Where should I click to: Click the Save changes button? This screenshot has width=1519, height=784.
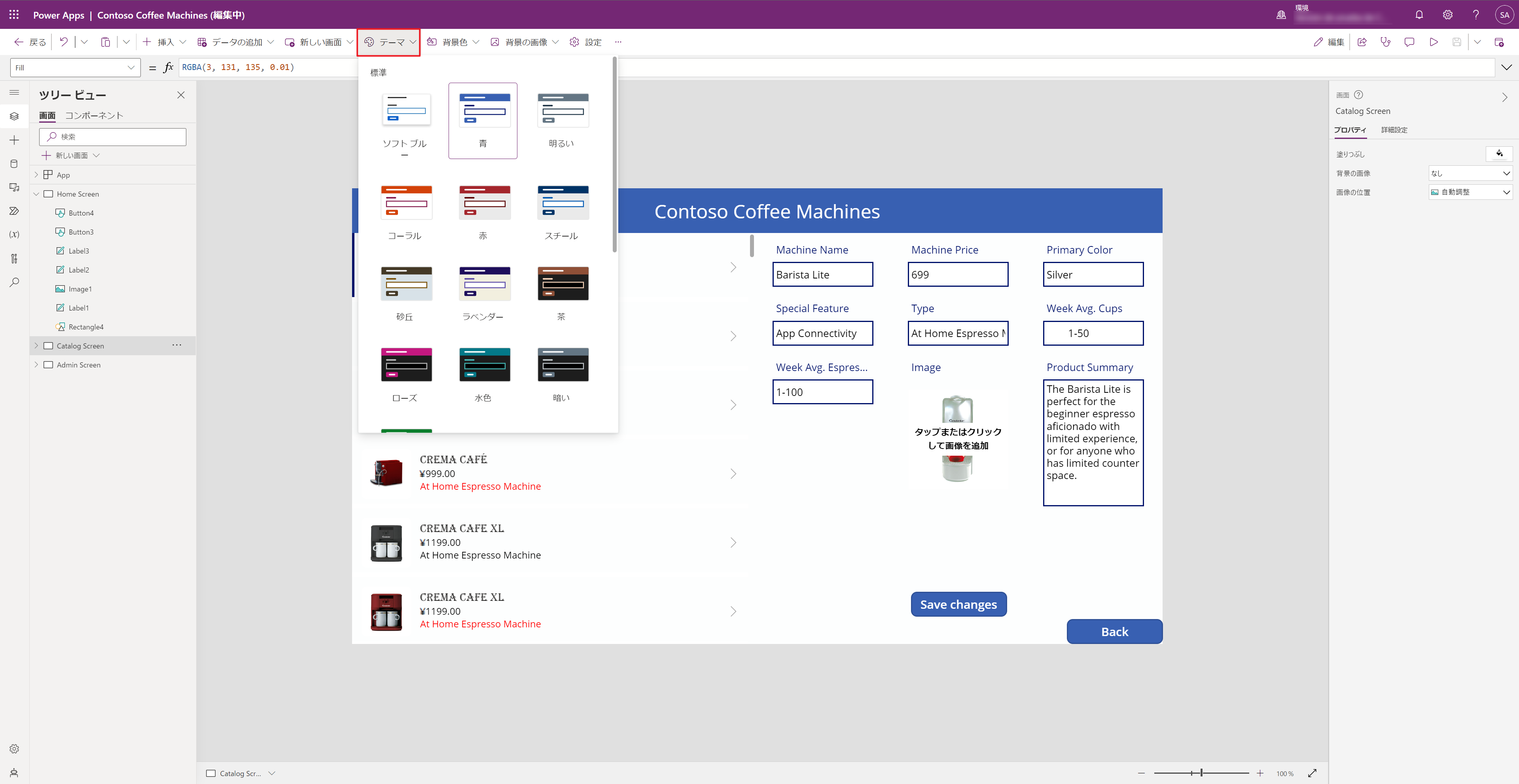coord(958,604)
